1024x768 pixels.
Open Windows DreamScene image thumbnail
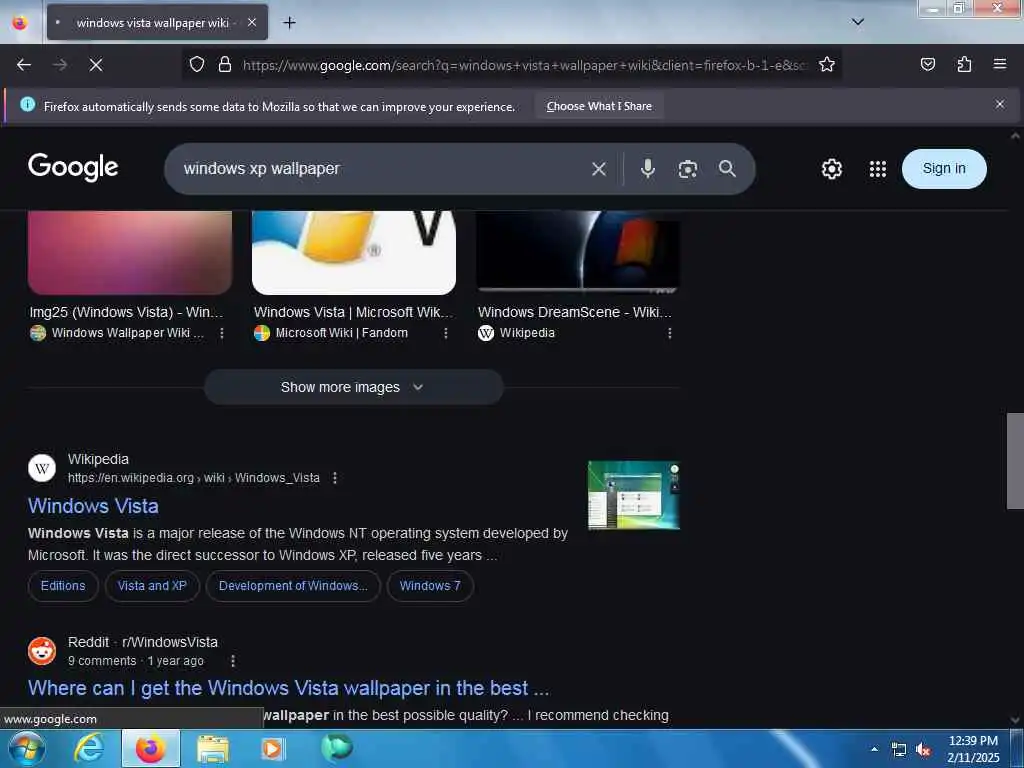[x=578, y=251]
